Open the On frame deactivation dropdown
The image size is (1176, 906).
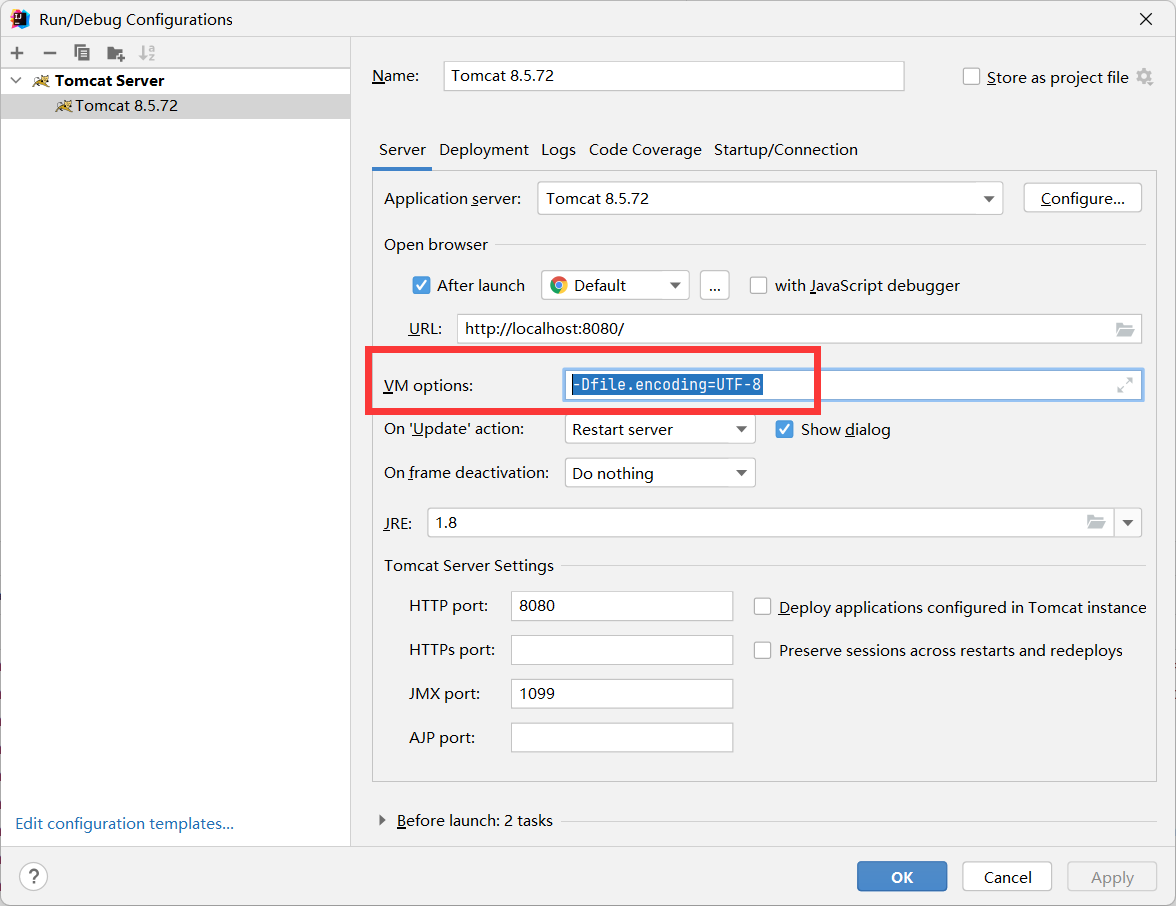coord(660,473)
